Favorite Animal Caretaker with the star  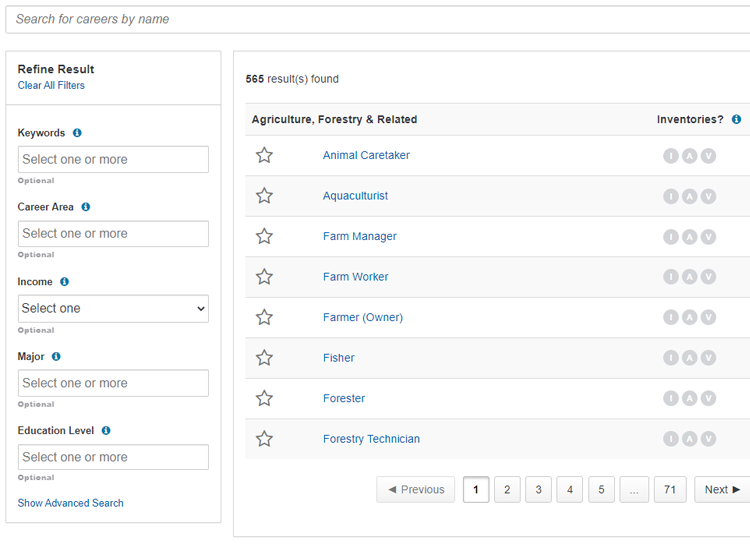264,155
